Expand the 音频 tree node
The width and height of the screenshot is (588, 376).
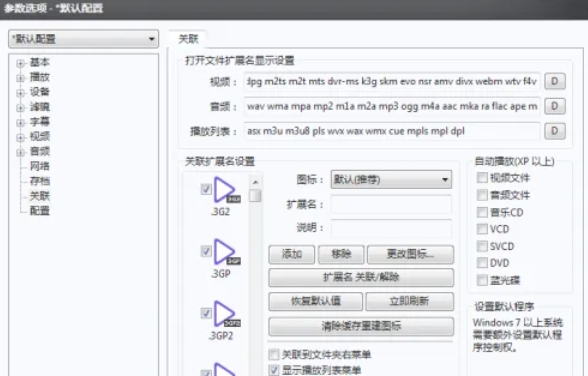pyautogui.click(x=21, y=152)
